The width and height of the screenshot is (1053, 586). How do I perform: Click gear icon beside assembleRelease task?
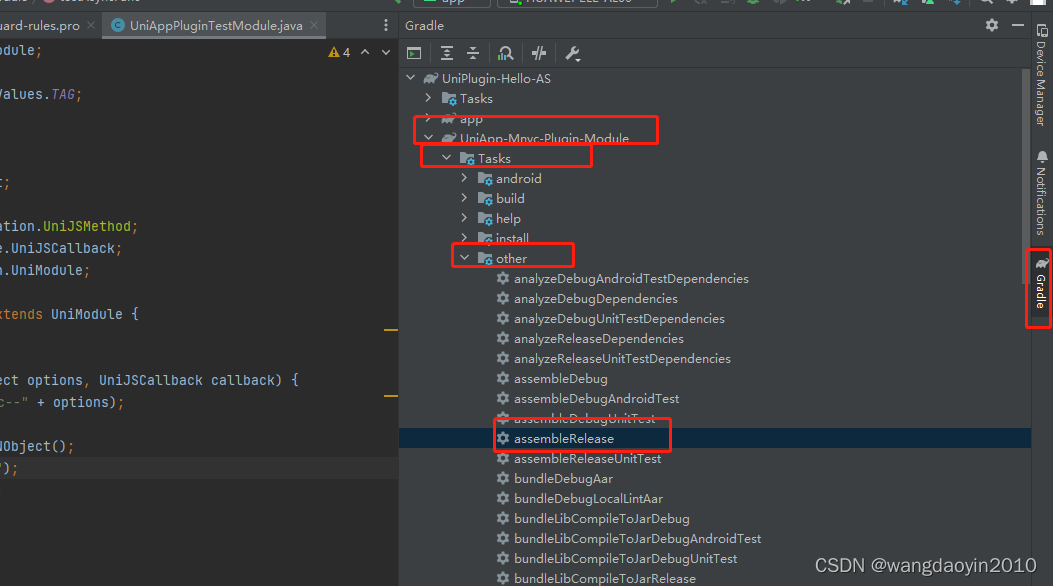502,438
